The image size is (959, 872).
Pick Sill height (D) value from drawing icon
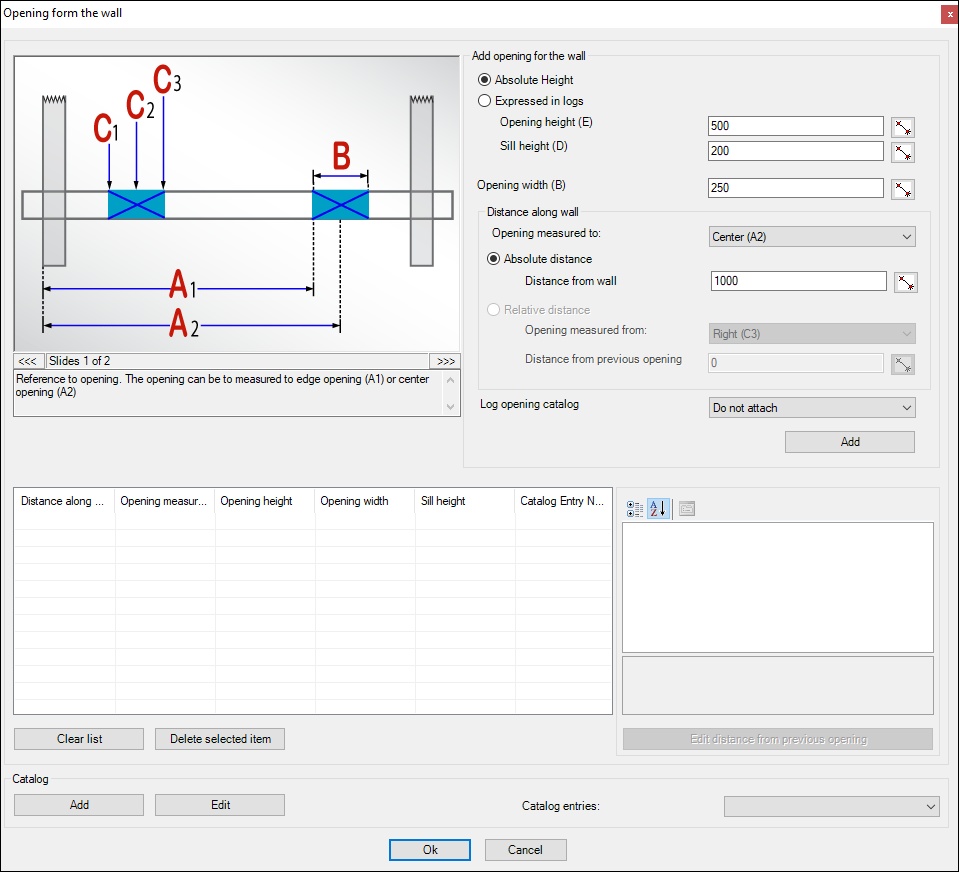[x=903, y=152]
